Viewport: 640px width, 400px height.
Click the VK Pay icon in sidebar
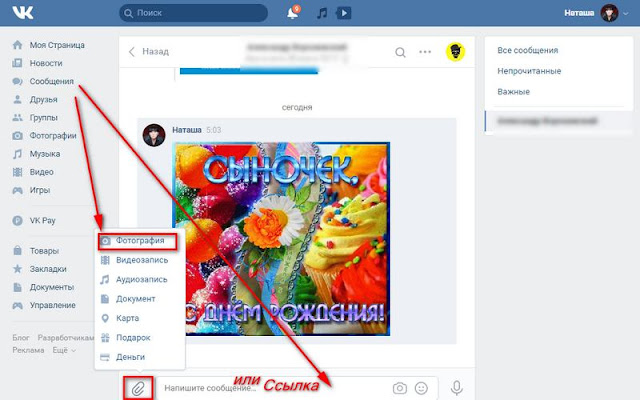[x=17, y=220]
